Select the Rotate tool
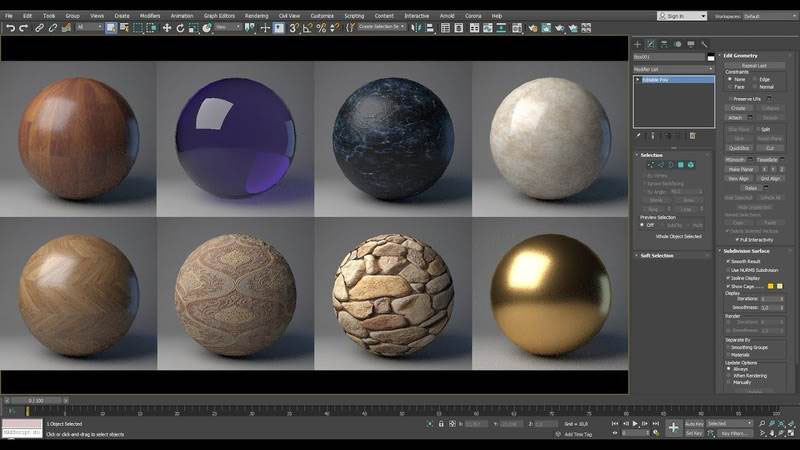 point(180,29)
